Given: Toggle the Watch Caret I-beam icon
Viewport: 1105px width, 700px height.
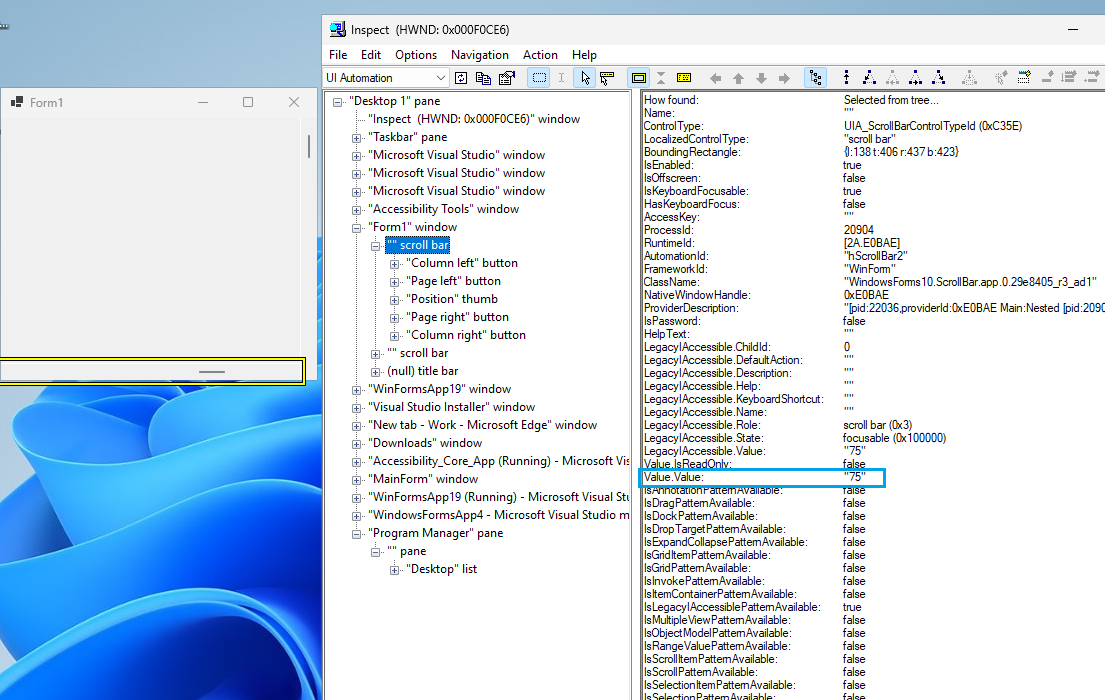Looking at the screenshot, I should point(561,78).
